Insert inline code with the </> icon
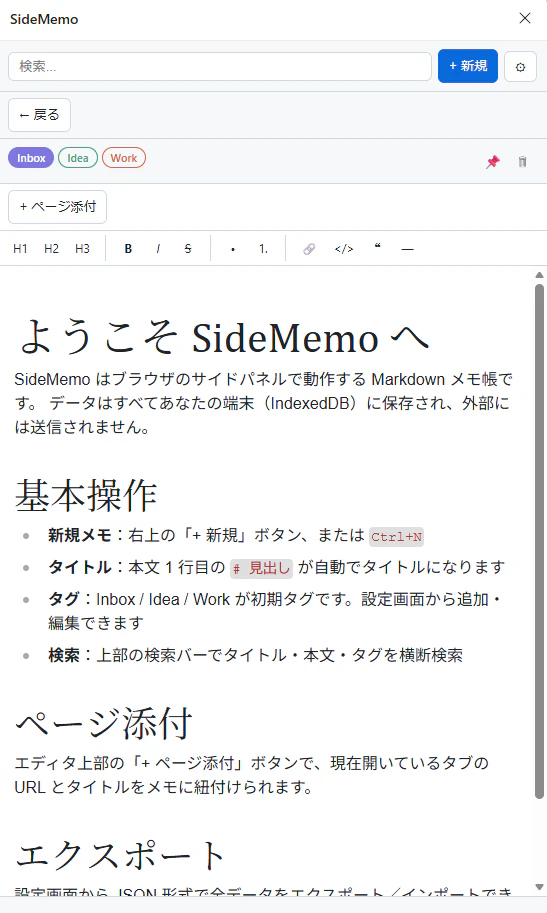The width and height of the screenshot is (547, 913). 344,249
